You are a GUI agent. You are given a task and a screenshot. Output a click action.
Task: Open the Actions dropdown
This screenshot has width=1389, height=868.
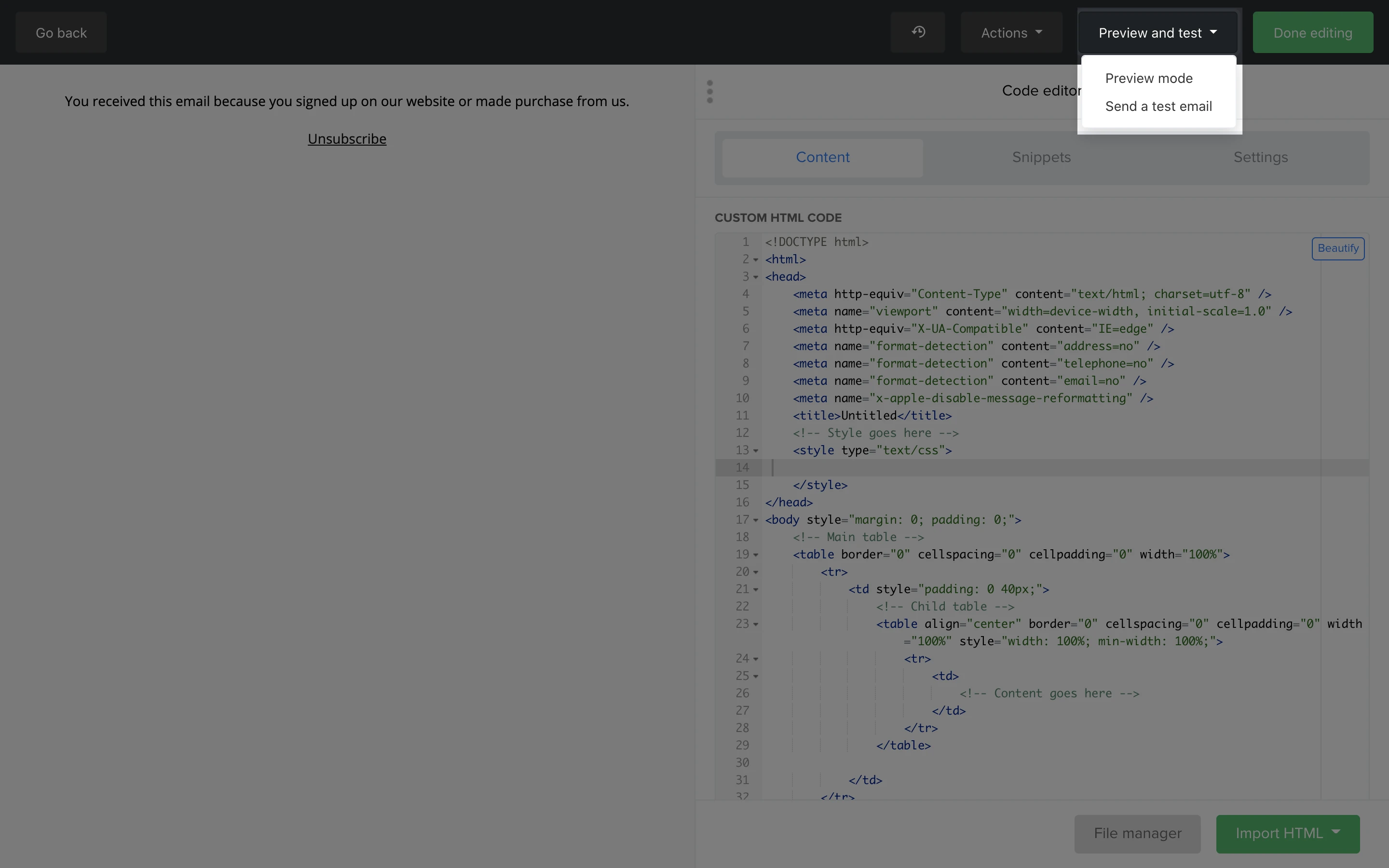point(1011,33)
